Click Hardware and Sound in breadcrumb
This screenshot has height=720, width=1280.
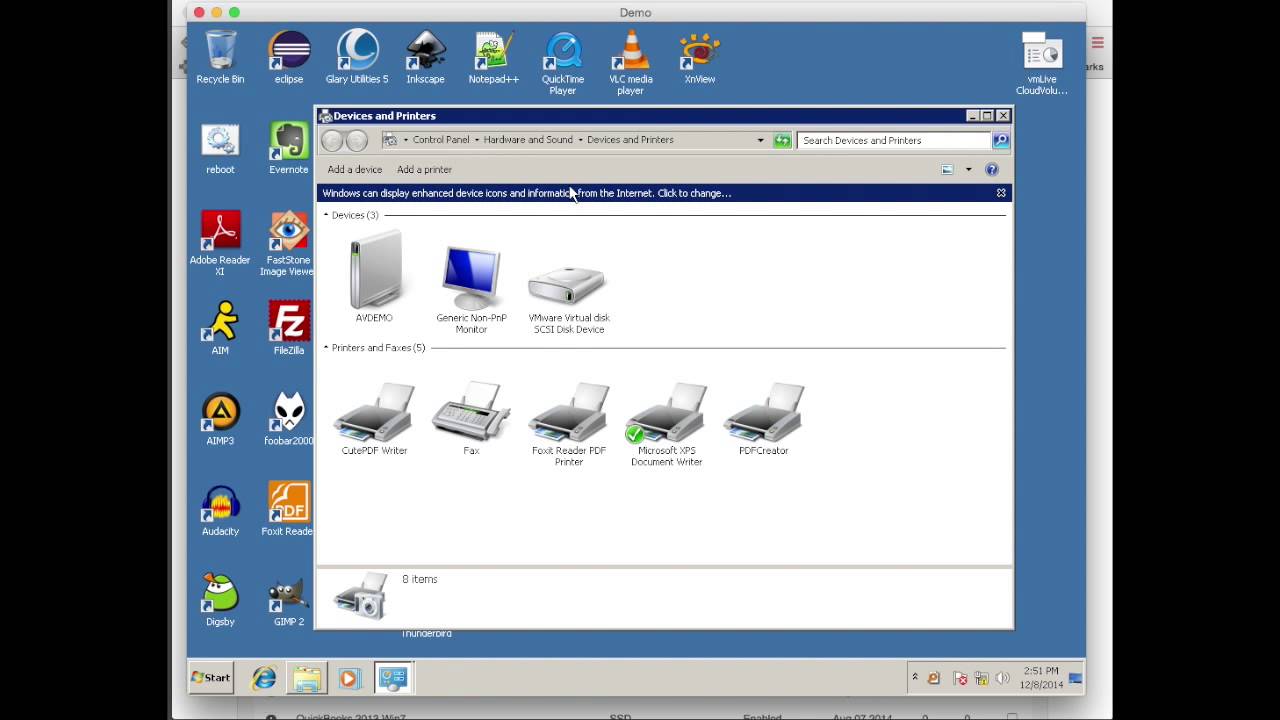coord(528,140)
